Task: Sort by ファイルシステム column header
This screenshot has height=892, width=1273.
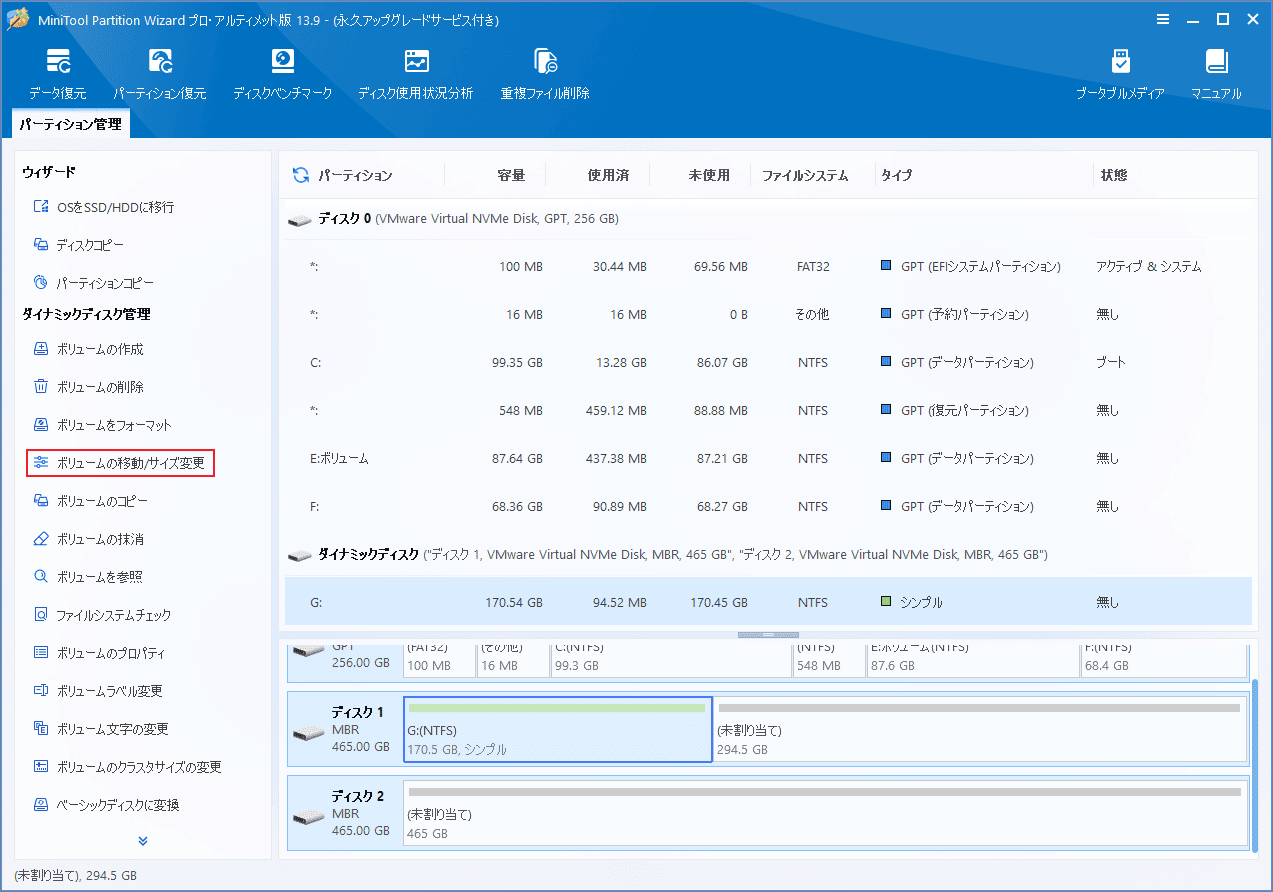Action: (805, 175)
